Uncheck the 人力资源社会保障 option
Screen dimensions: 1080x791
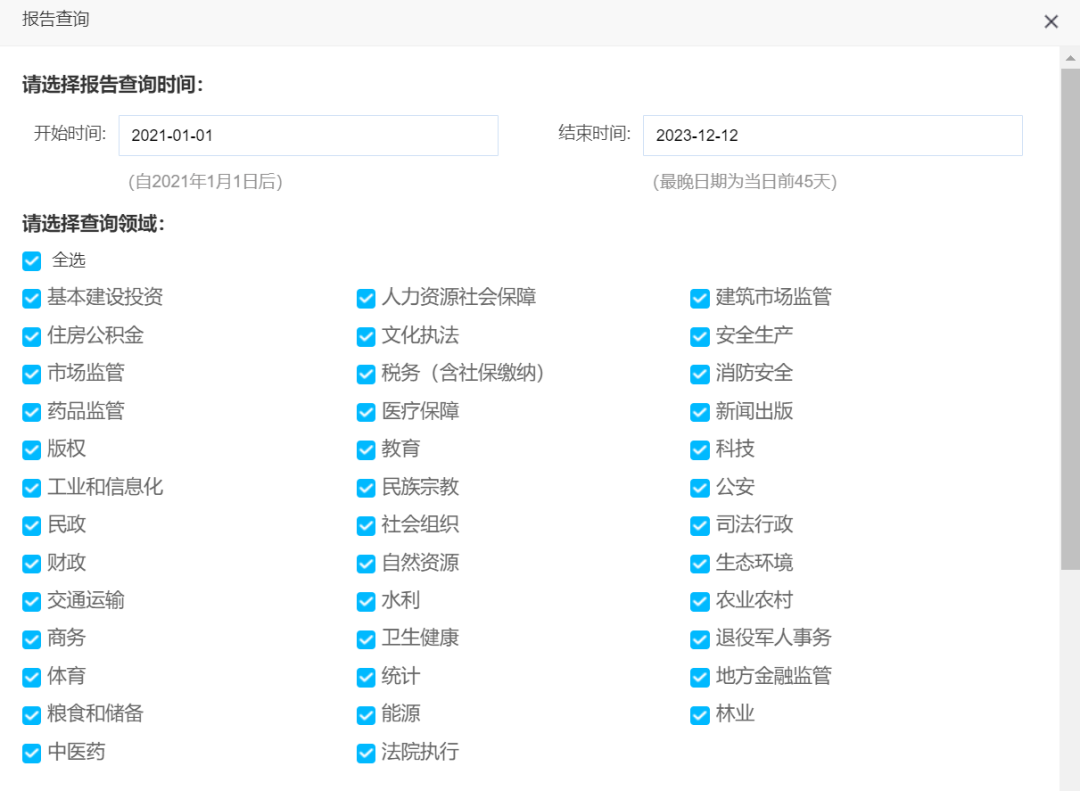pyautogui.click(x=365, y=298)
